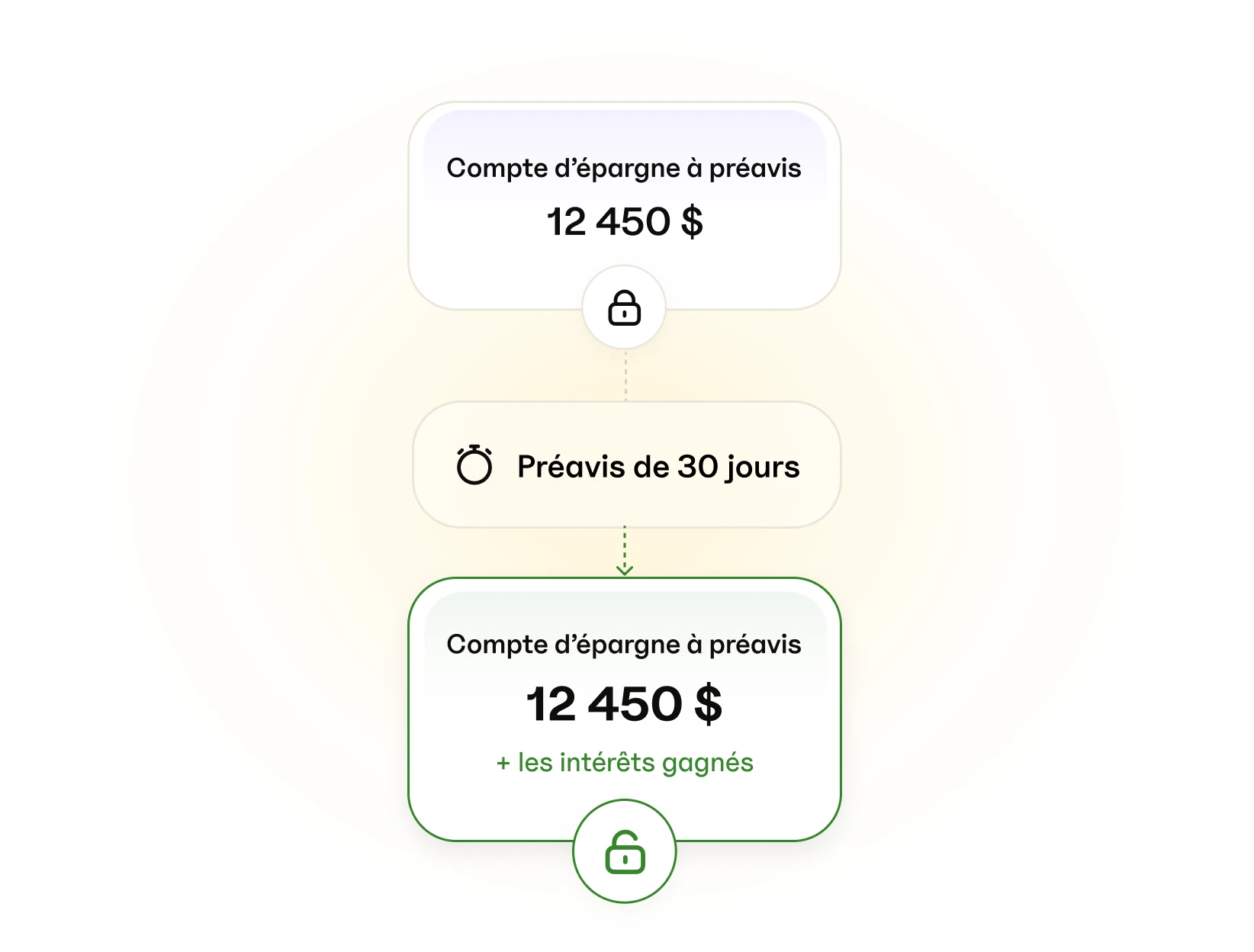
Task: Click the dollar sign in top balance
Action: coord(692,222)
